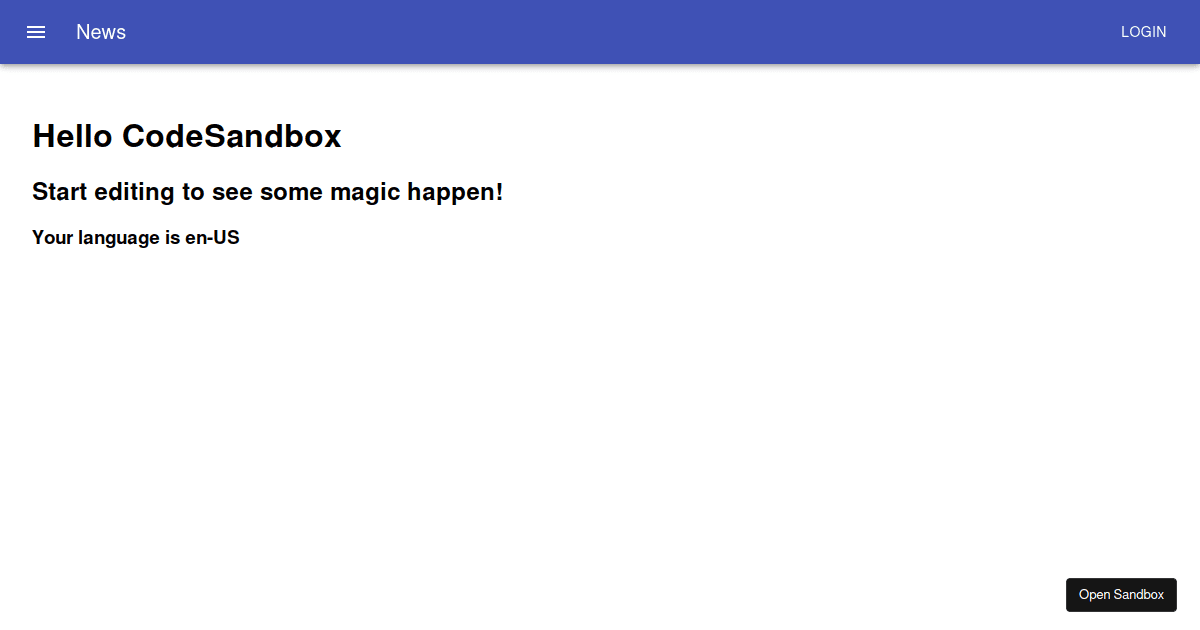Screen dimensions: 1200x630
Task: Click the LOGIN button
Action: 1143,32
